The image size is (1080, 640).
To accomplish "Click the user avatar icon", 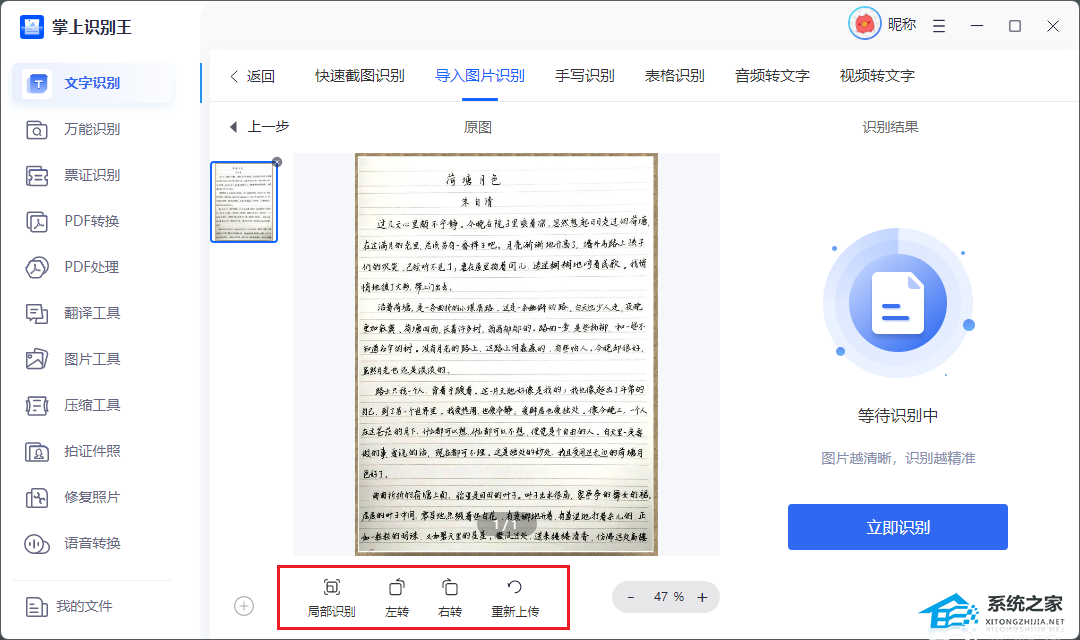I will click(x=864, y=24).
